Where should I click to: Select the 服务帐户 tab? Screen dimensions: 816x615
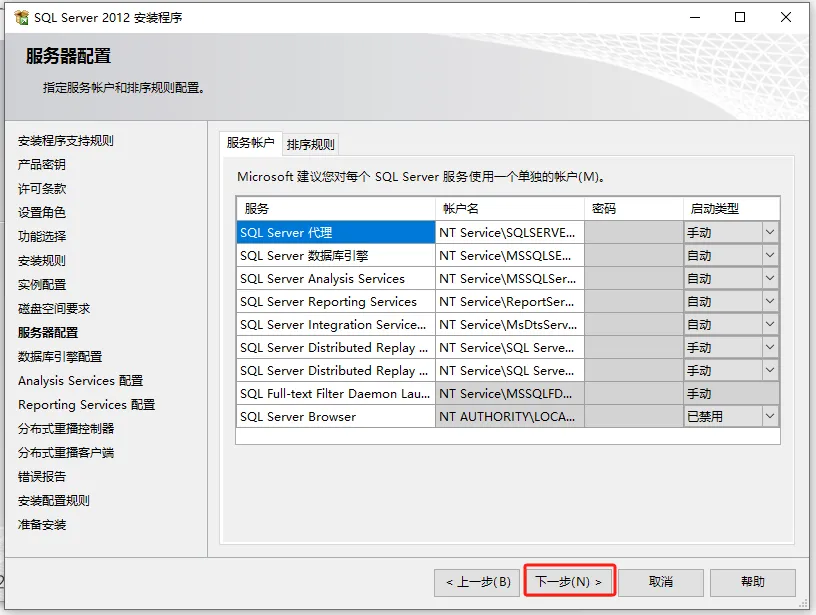pos(251,143)
